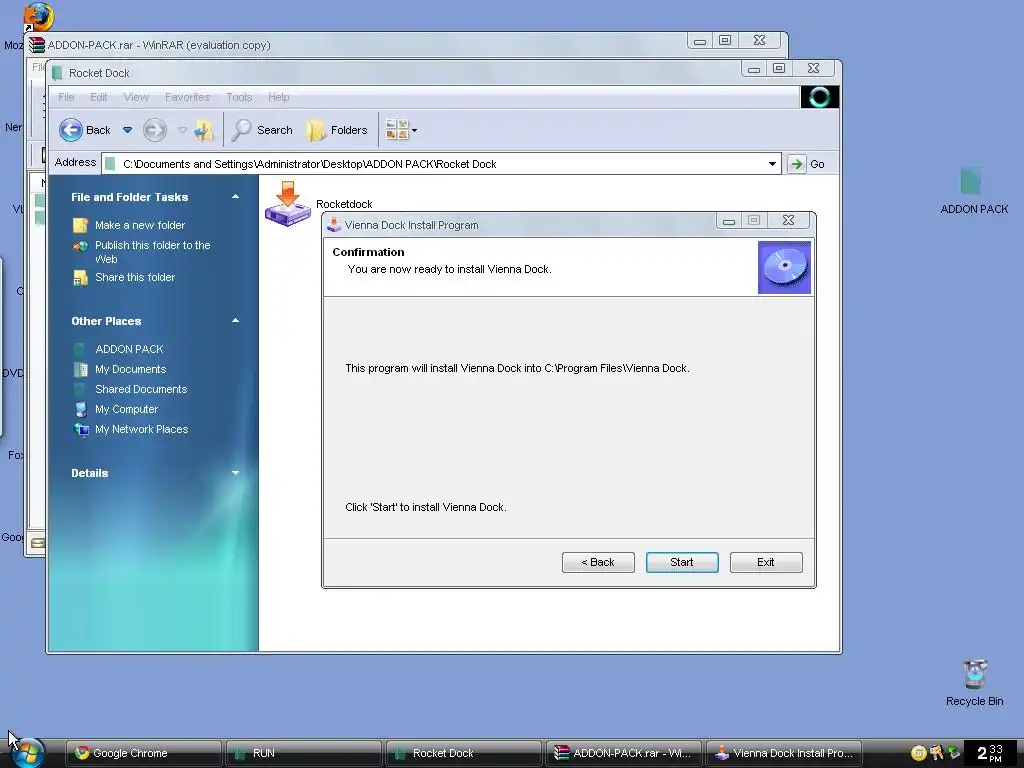Click the Mozilla Firefox desktop icon
Viewport: 1024px width, 768px height.
click(39, 18)
